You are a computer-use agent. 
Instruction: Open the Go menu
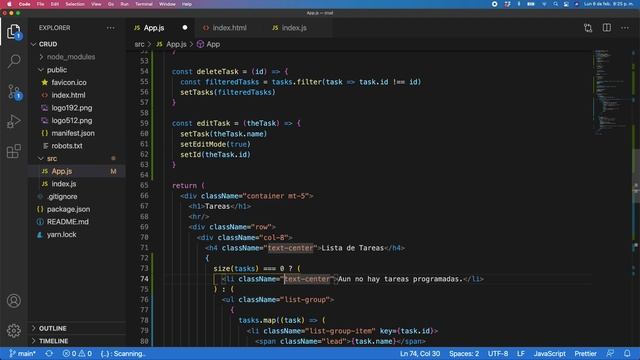tap(111, 4)
